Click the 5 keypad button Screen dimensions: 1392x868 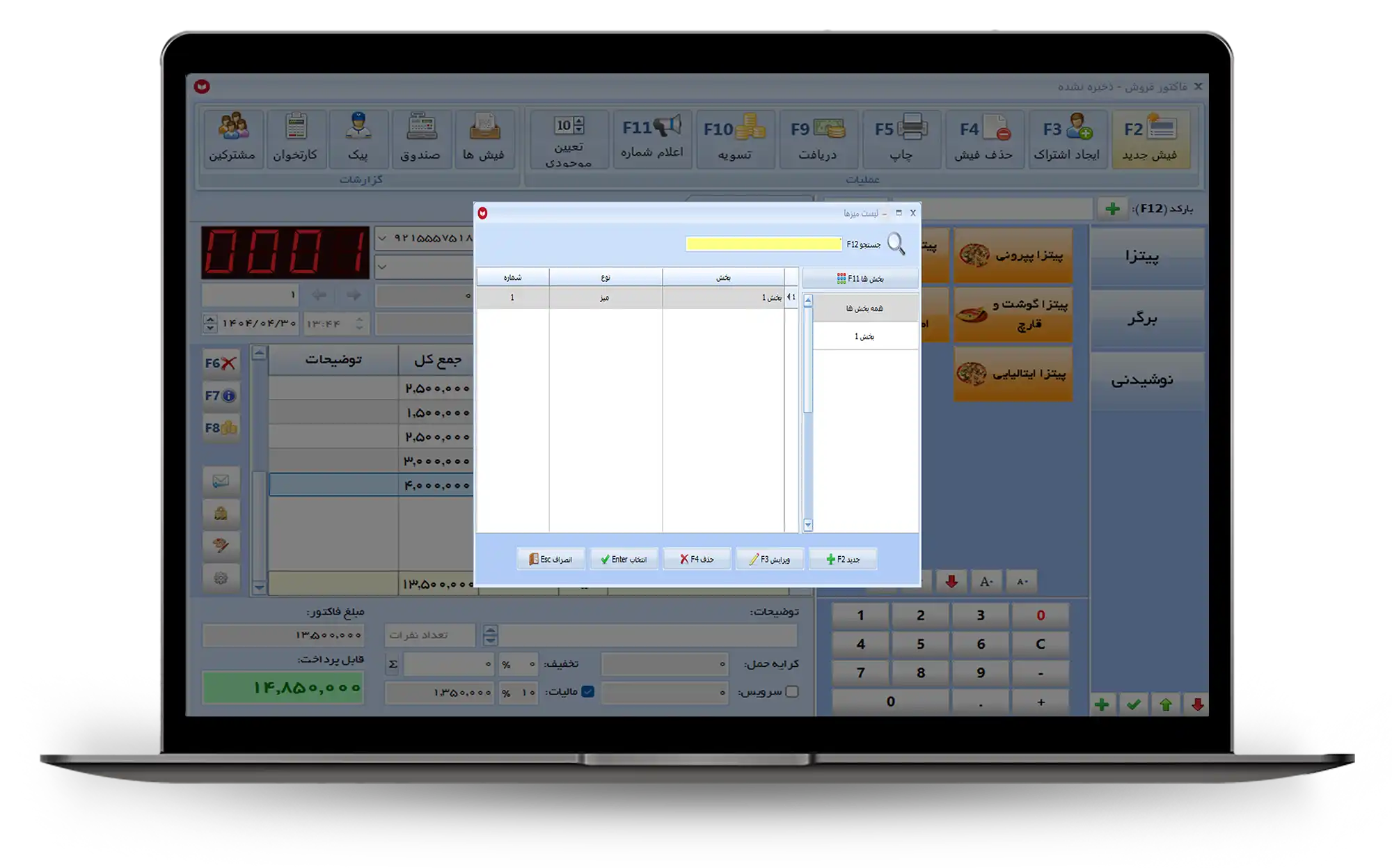[921, 644]
